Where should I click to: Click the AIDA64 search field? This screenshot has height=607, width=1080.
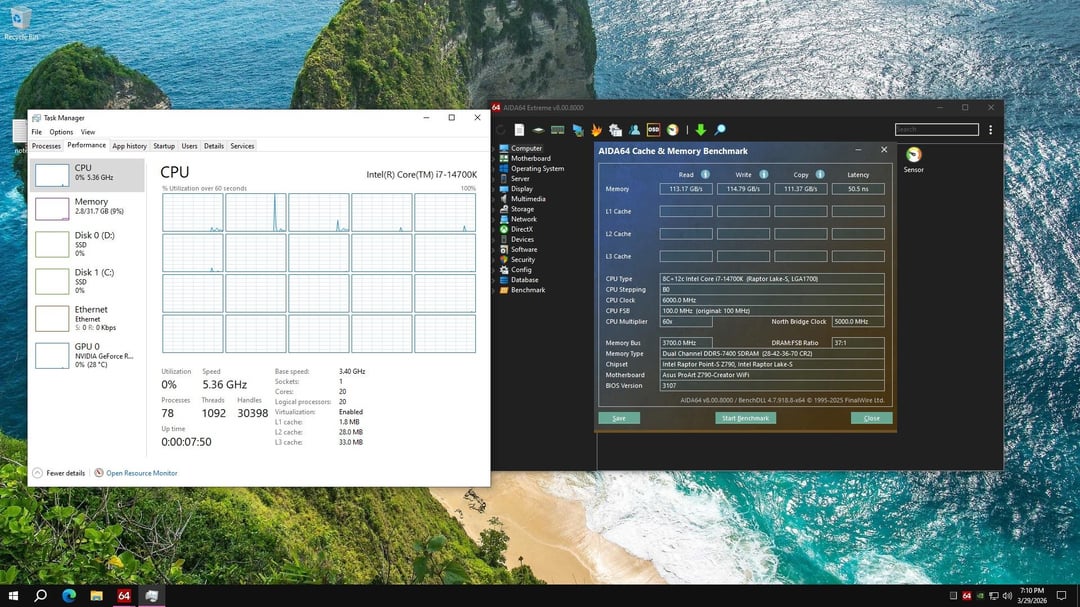click(x=936, y=130)
